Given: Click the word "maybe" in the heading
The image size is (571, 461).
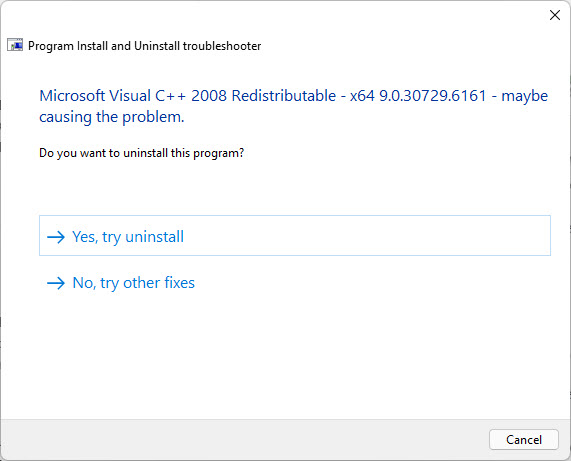Looking at the screenshot, I should pos(525,96).
